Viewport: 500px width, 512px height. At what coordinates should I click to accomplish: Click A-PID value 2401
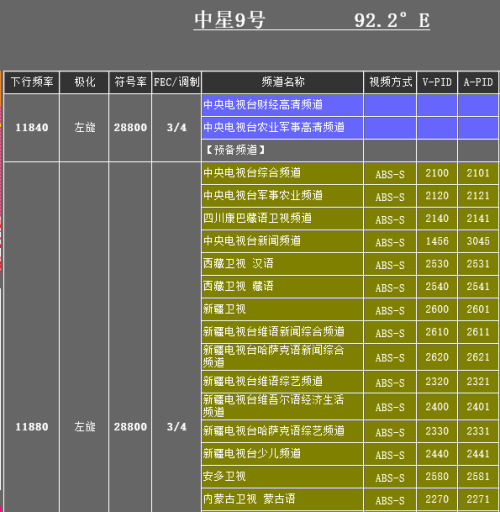[478, 407]
